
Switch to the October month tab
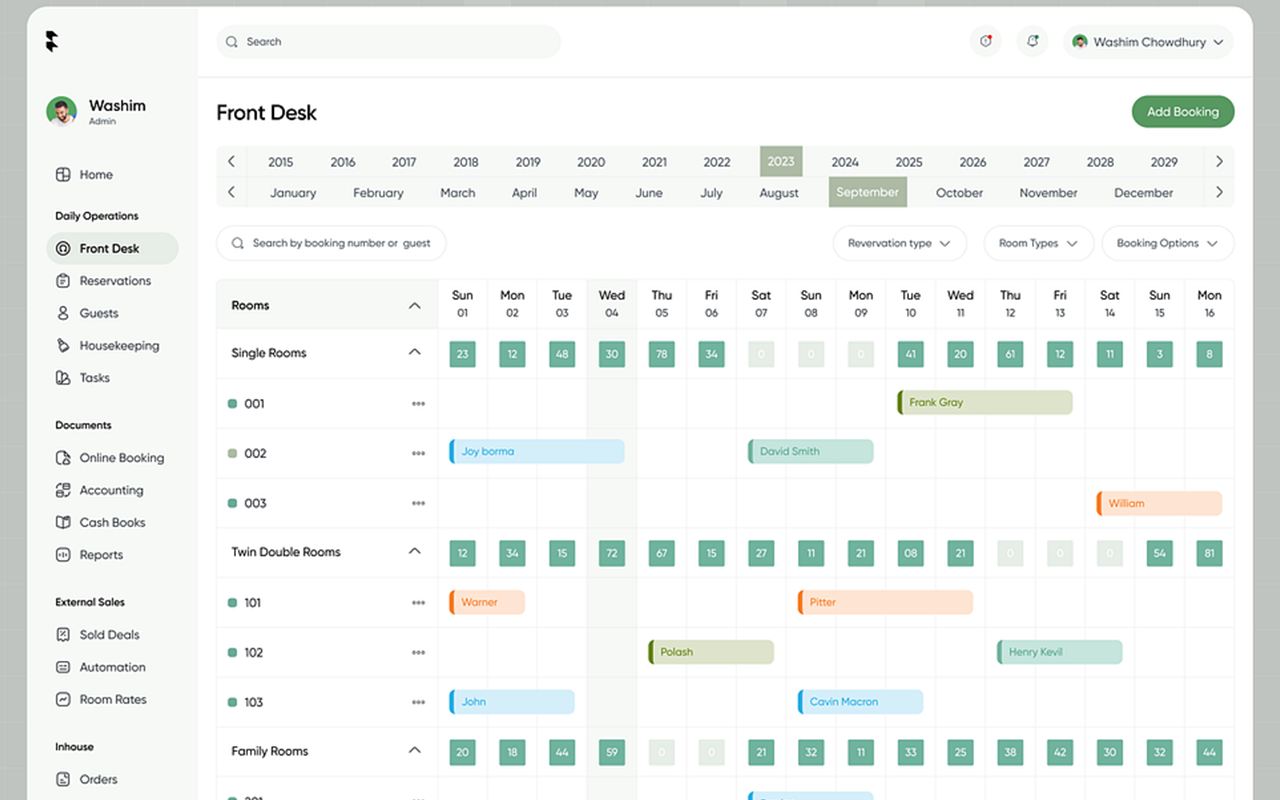point(959,193)
